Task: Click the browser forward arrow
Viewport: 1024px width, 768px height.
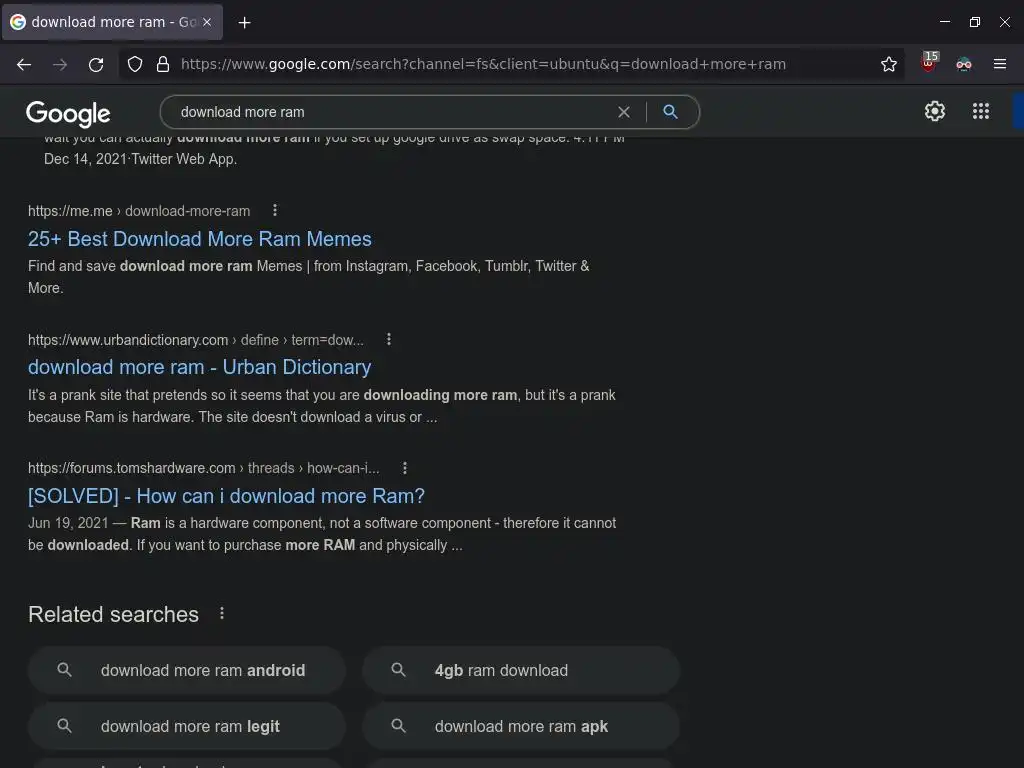Action: [60, 64]
